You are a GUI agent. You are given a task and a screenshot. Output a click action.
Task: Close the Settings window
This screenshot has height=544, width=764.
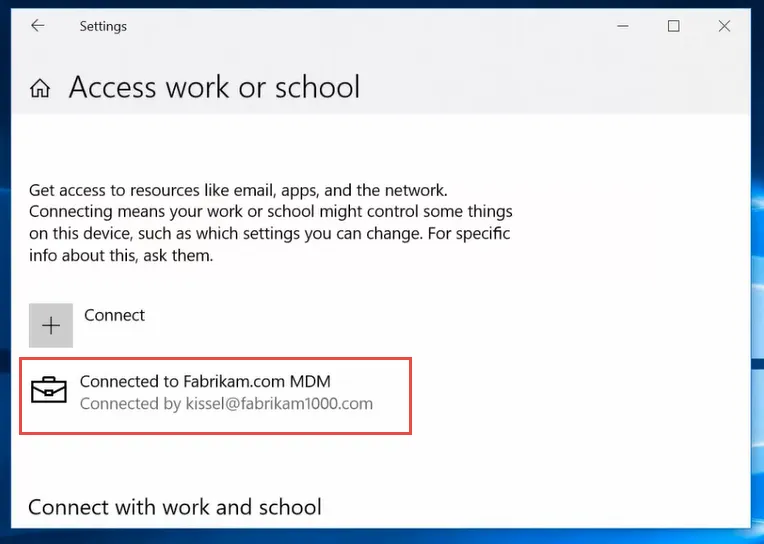pos(724,26)
